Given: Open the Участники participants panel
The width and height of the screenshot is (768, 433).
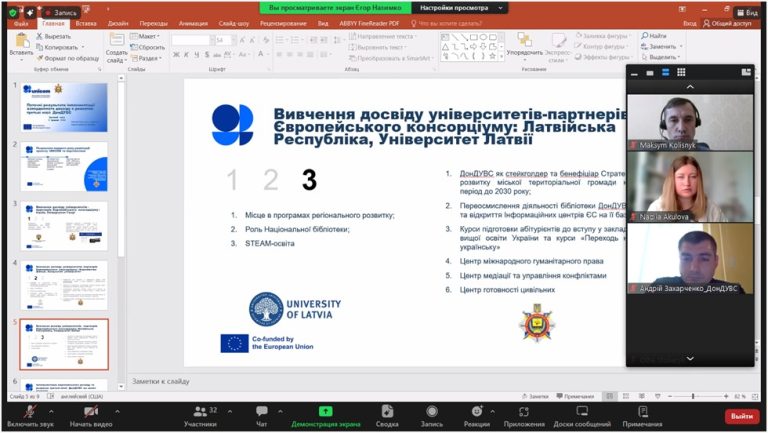Looking at the screenshot, I should pyautogui.click(x=201, y=416).
